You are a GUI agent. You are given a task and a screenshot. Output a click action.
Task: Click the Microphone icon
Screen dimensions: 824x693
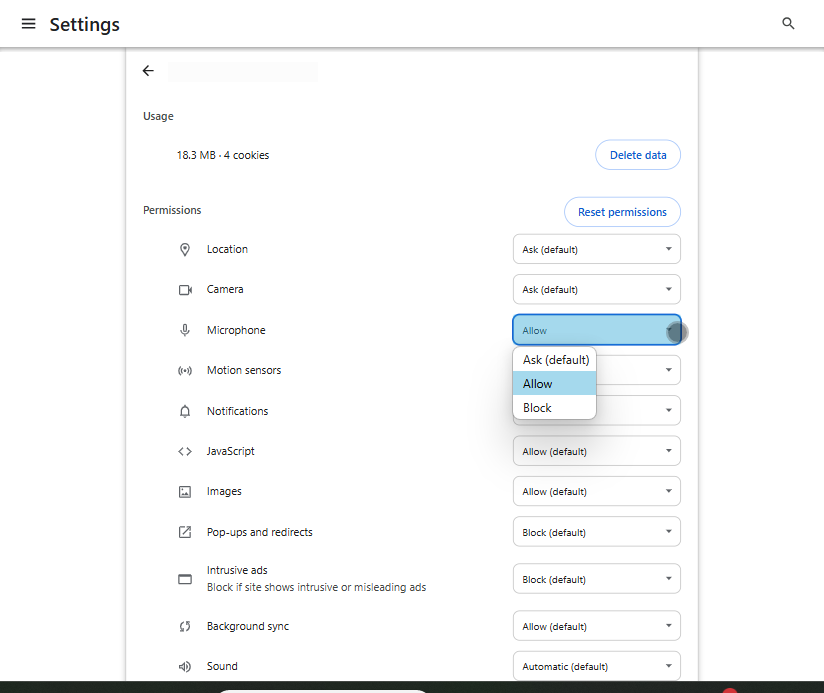point(185,330)
